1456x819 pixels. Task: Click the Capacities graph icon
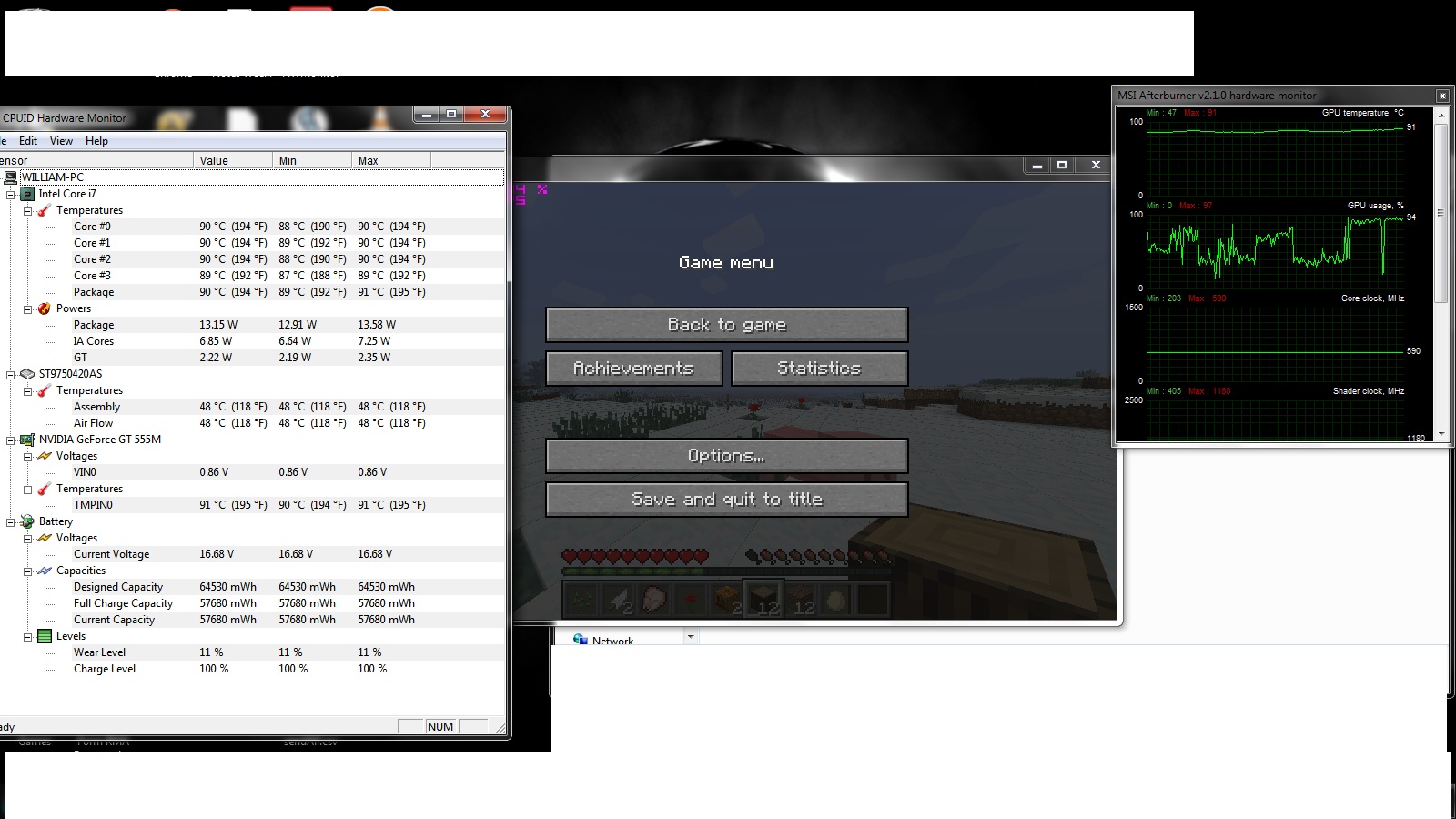click(45, 571)
